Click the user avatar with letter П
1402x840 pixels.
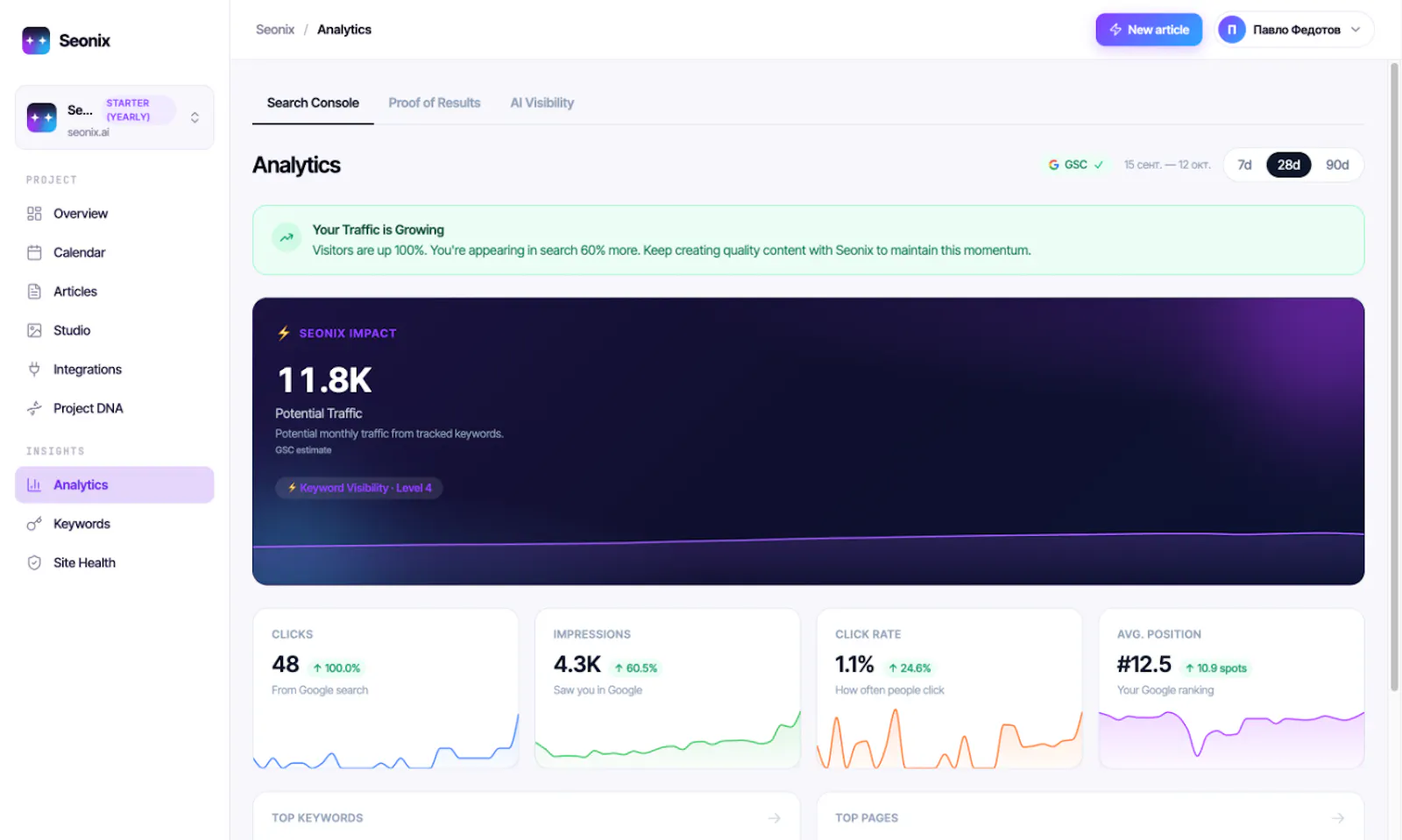coord(1231,30)
